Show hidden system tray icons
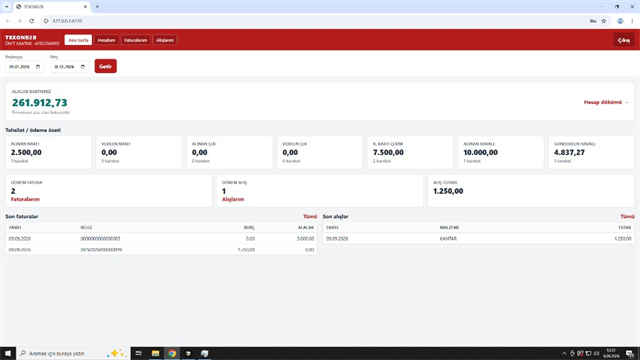Image resolution: width=640 pixels, height=360 pixels. pyautogui.click(x=564, y=353)
